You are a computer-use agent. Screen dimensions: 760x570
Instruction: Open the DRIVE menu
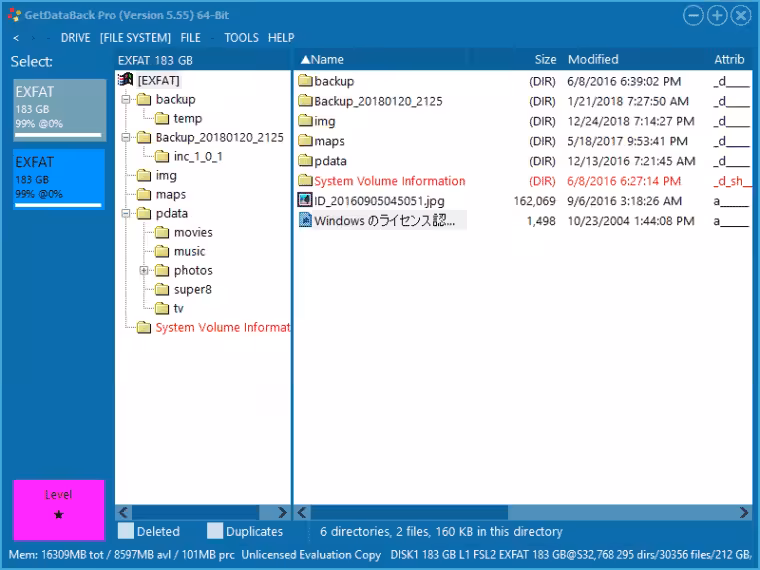[75, 38]
